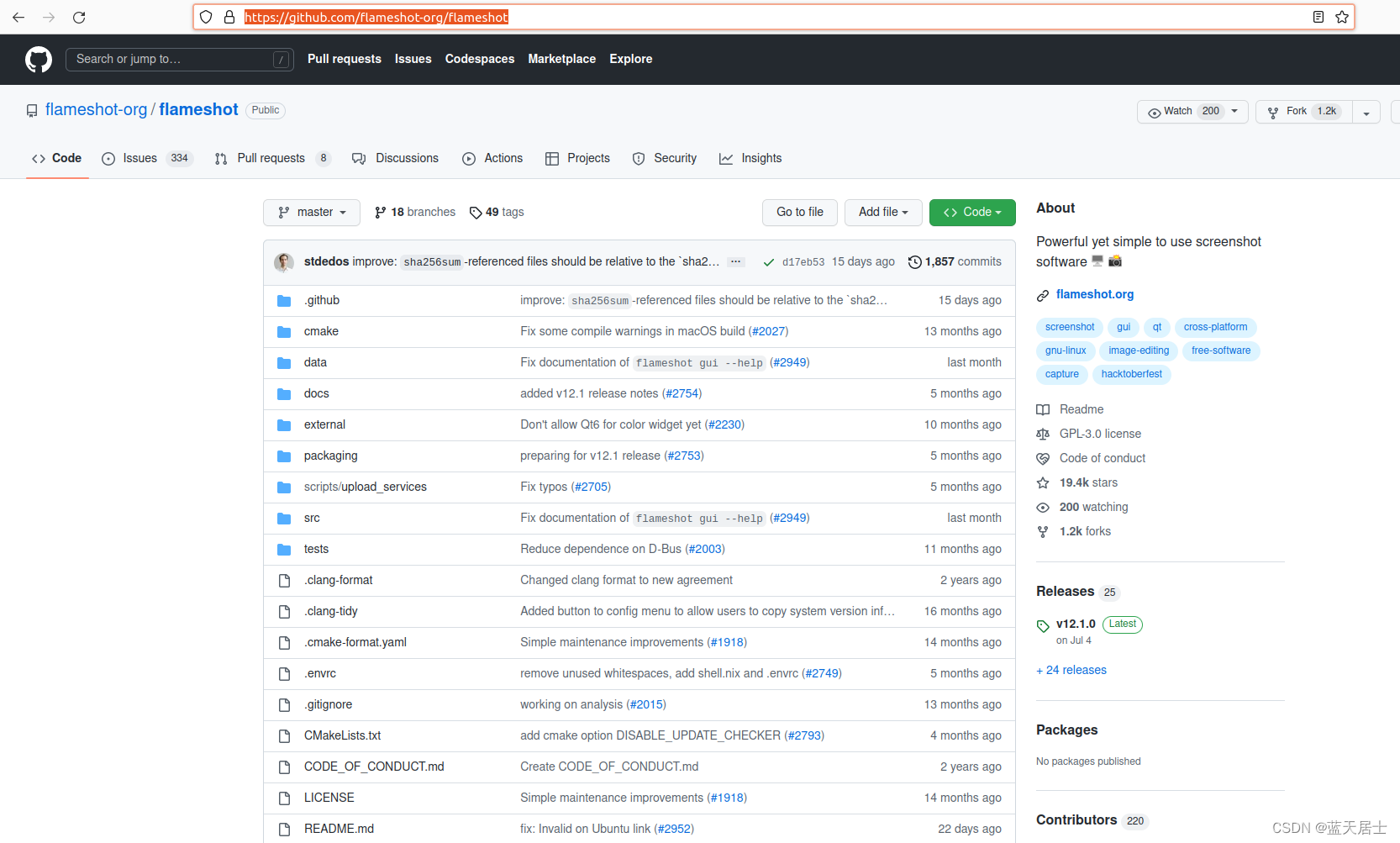Focus the Search or jump to field
The height and width of the screenshot is (843, 1400).
[180, 60]
